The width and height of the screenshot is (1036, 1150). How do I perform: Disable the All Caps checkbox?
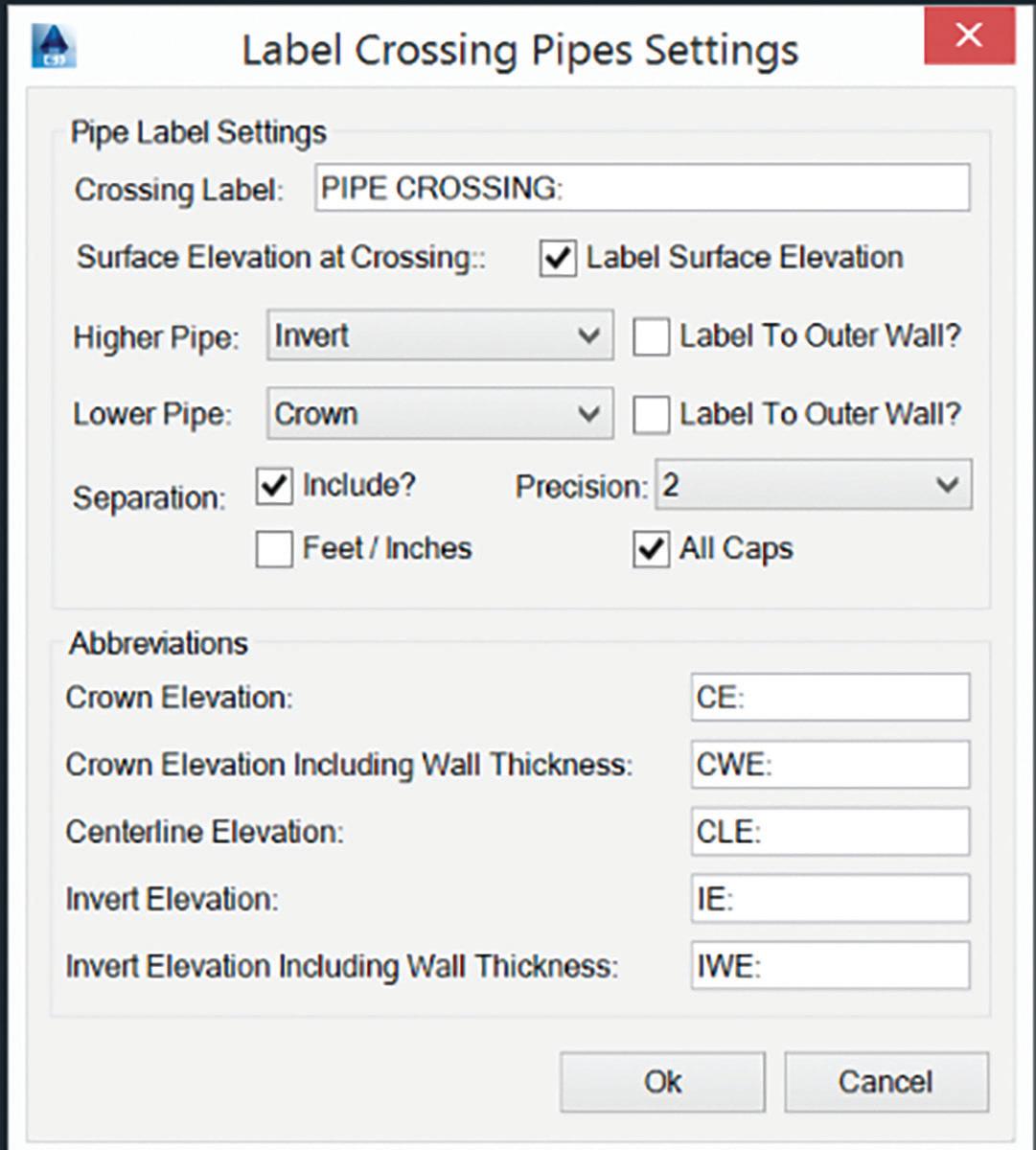pyautogui.click(x=651, y=550)
